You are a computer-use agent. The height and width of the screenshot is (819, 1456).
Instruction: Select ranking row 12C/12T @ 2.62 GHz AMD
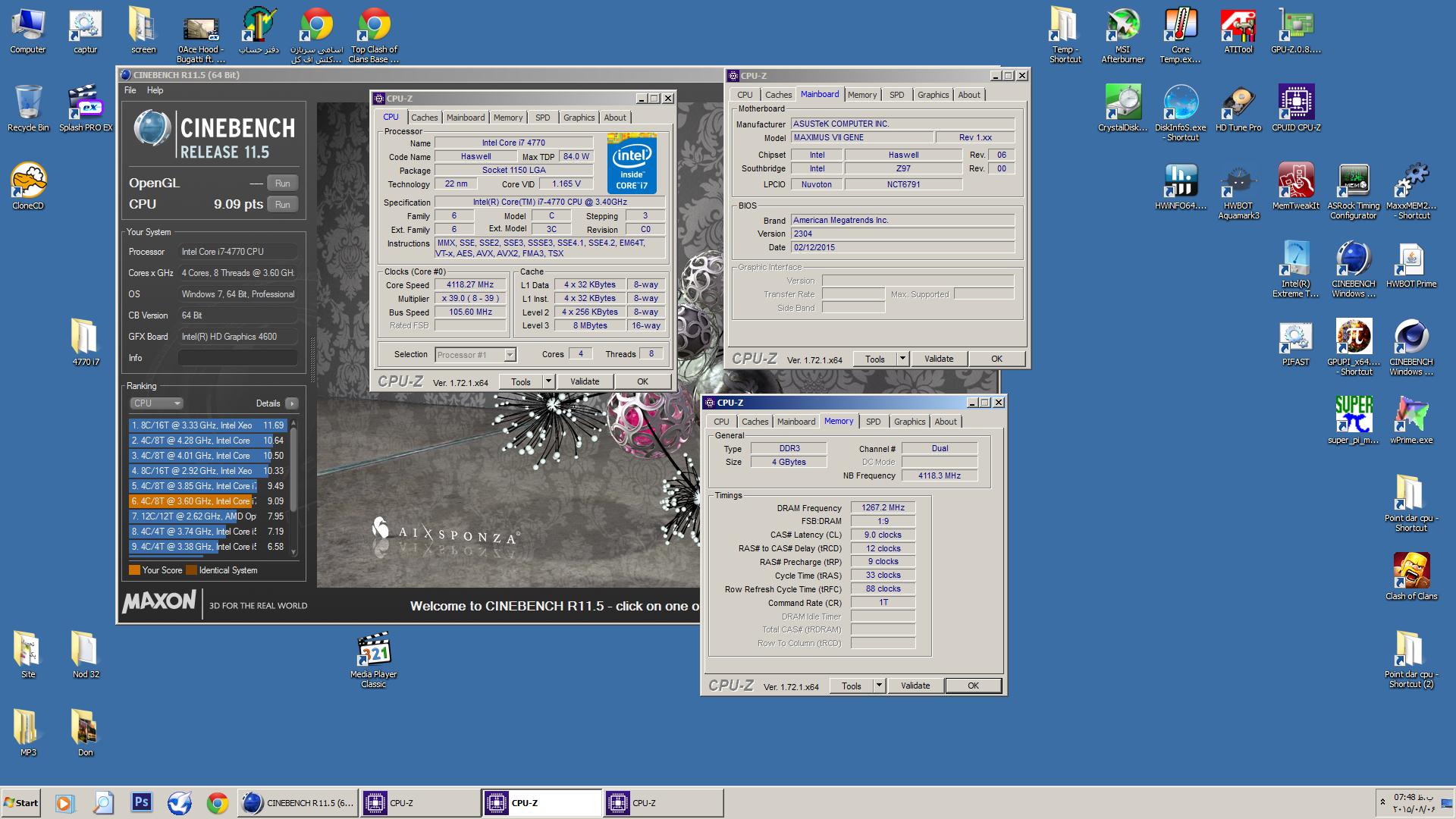click(208, 516)
